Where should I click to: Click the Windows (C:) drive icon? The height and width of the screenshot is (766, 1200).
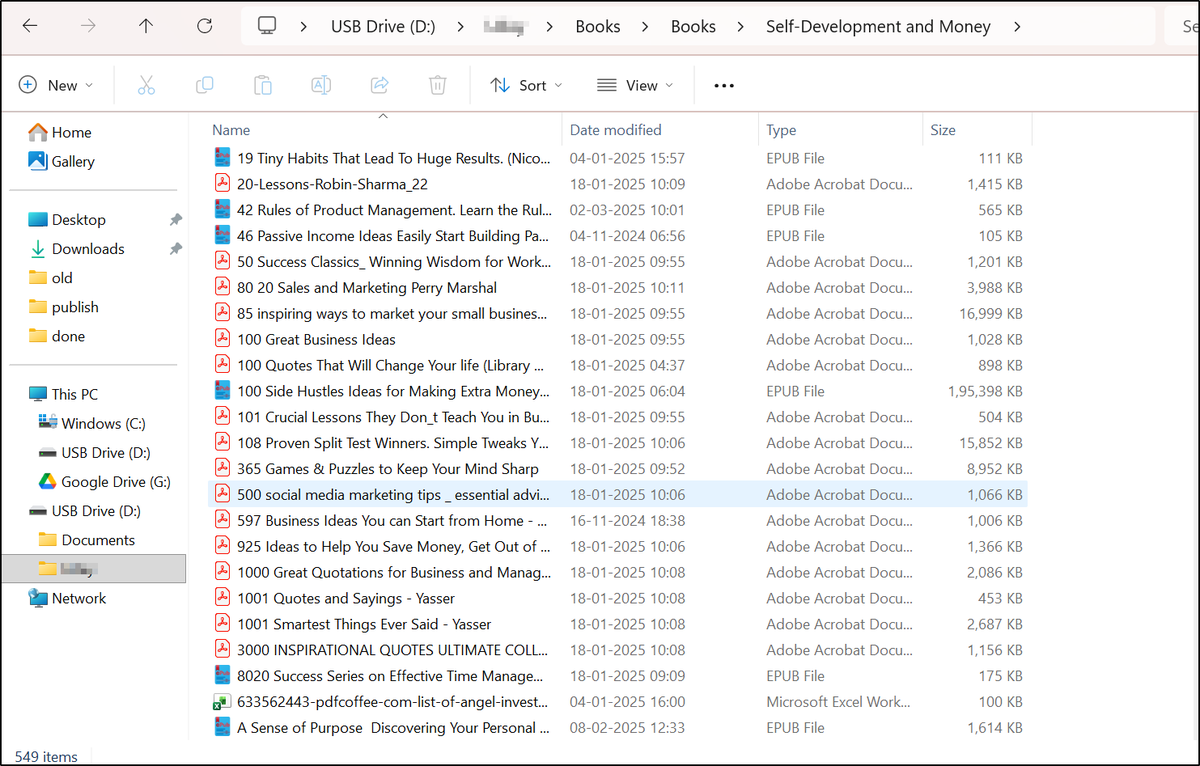click(x=47, y=423)
